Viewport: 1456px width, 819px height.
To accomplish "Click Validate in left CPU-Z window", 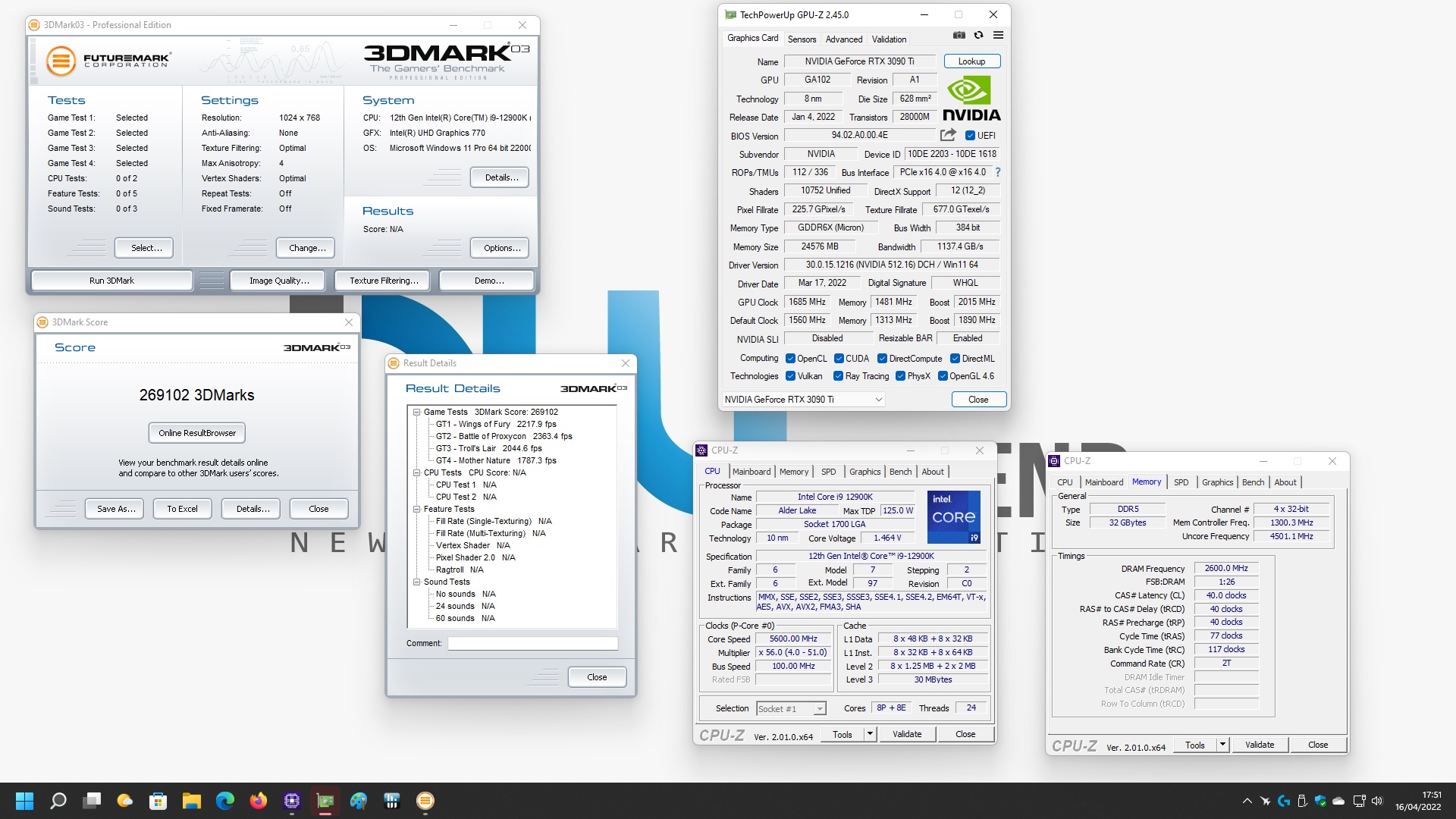I will point(907,734).
